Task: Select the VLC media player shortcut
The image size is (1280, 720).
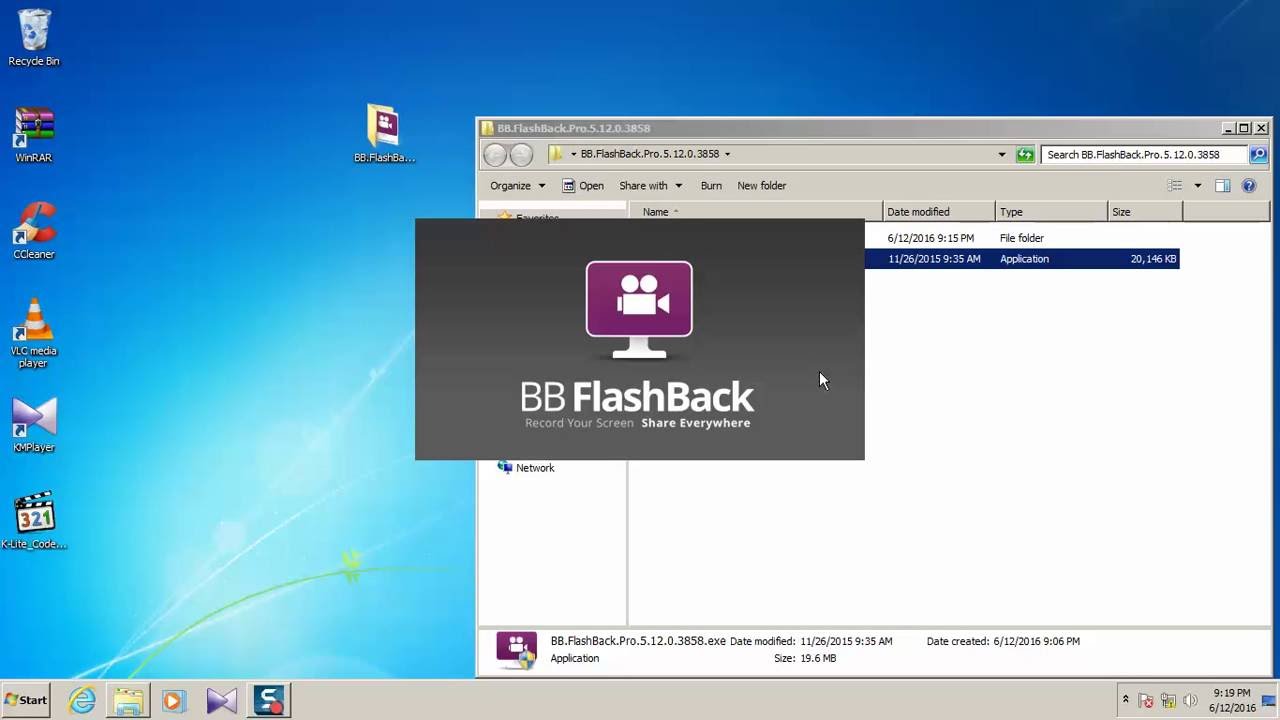Action: pyautogui.click(x=34, y=334)
